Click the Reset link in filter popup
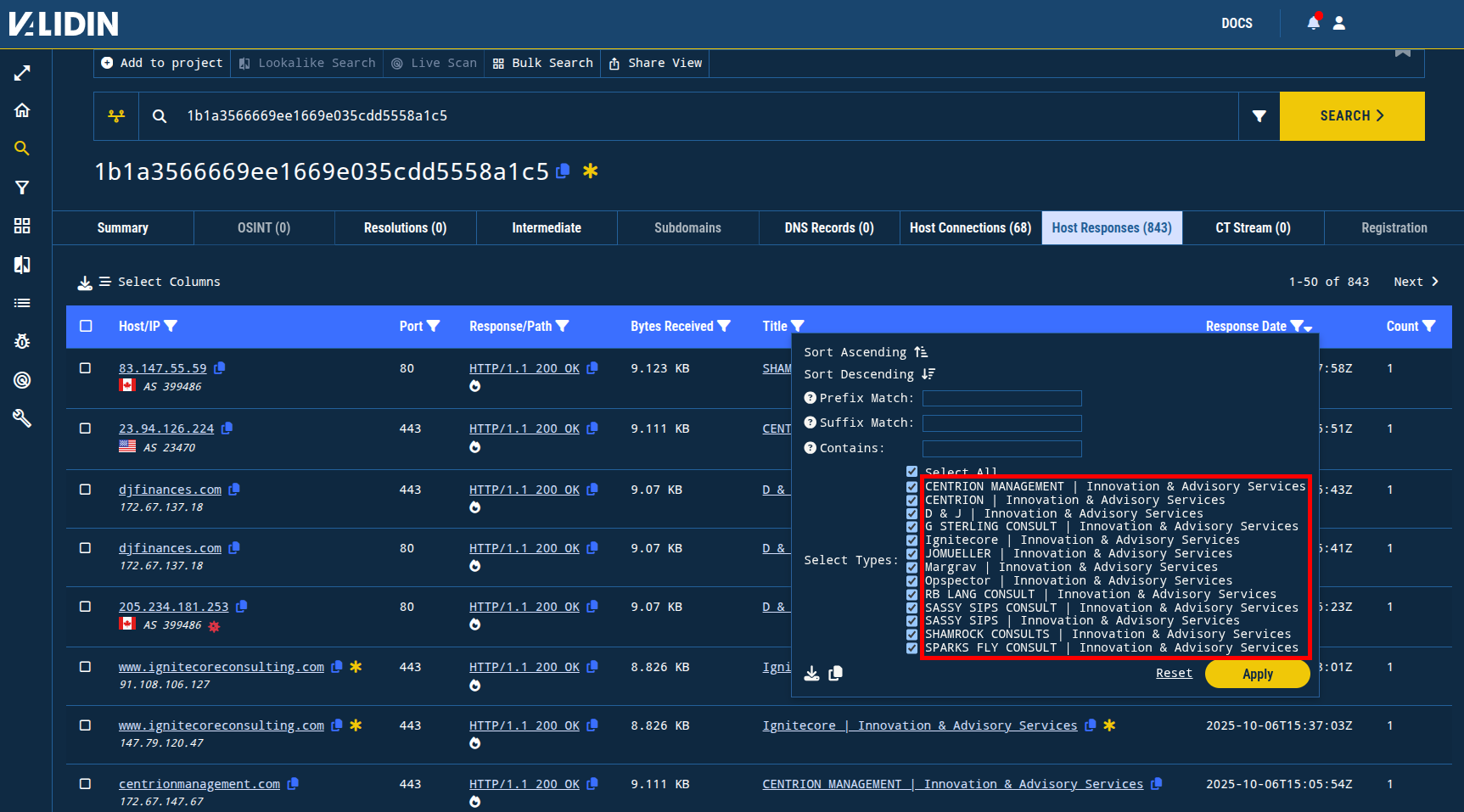The width and height of the screenshot is (1464, 812). (1174, 673)
